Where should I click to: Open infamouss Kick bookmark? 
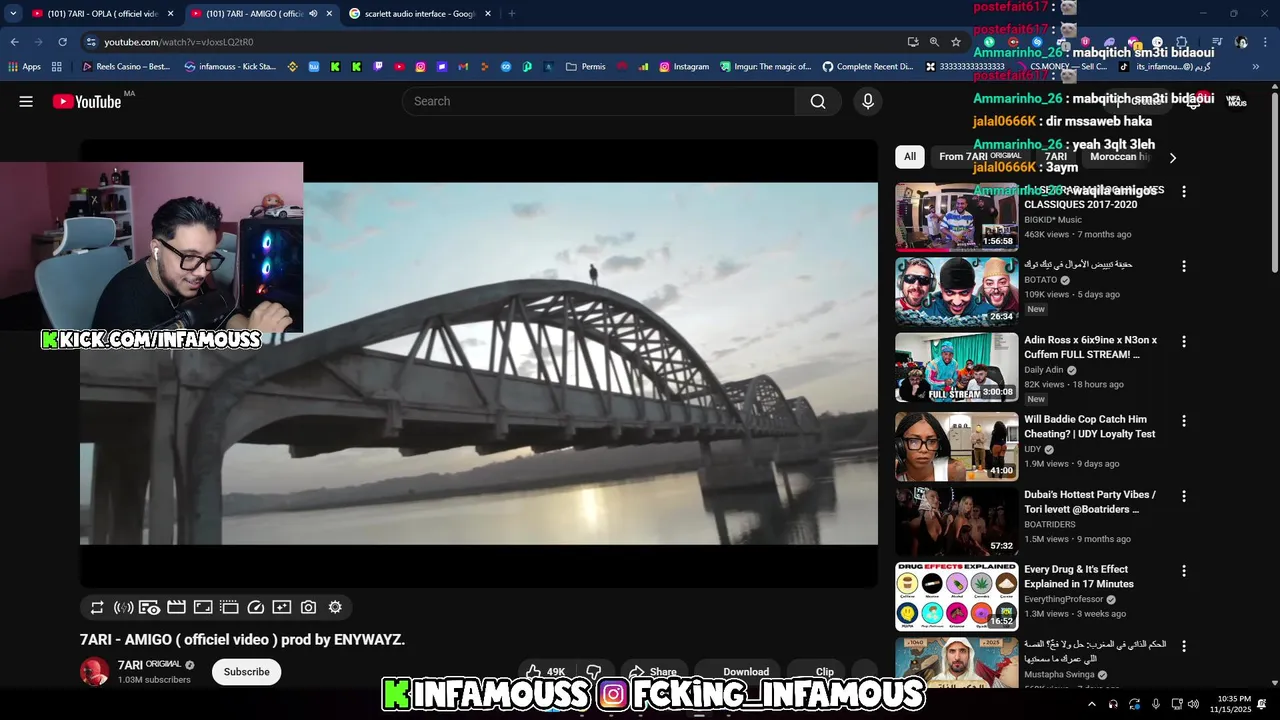tap(230, 67)
